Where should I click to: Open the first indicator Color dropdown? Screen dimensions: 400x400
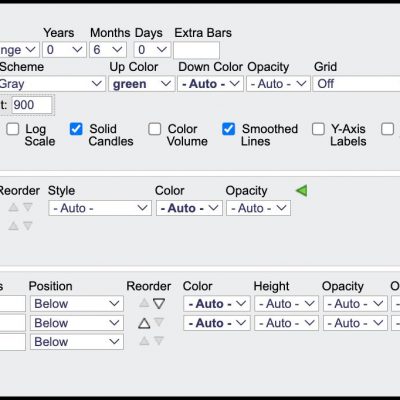[217, 304]
